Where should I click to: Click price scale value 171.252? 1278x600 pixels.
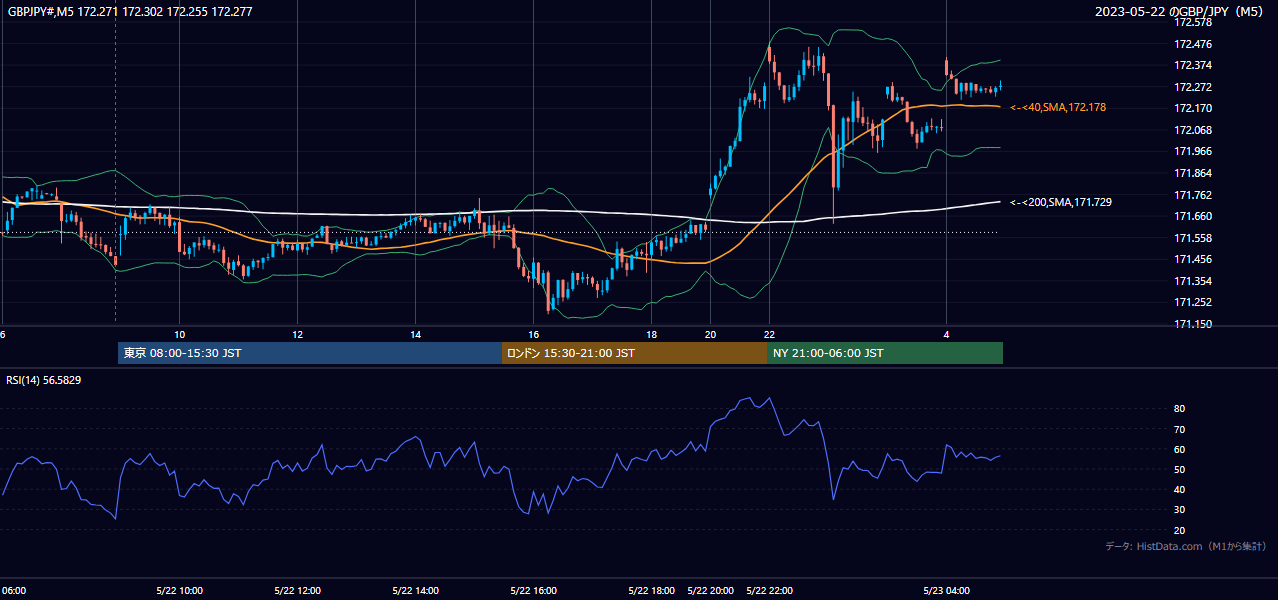(1193, 302)
